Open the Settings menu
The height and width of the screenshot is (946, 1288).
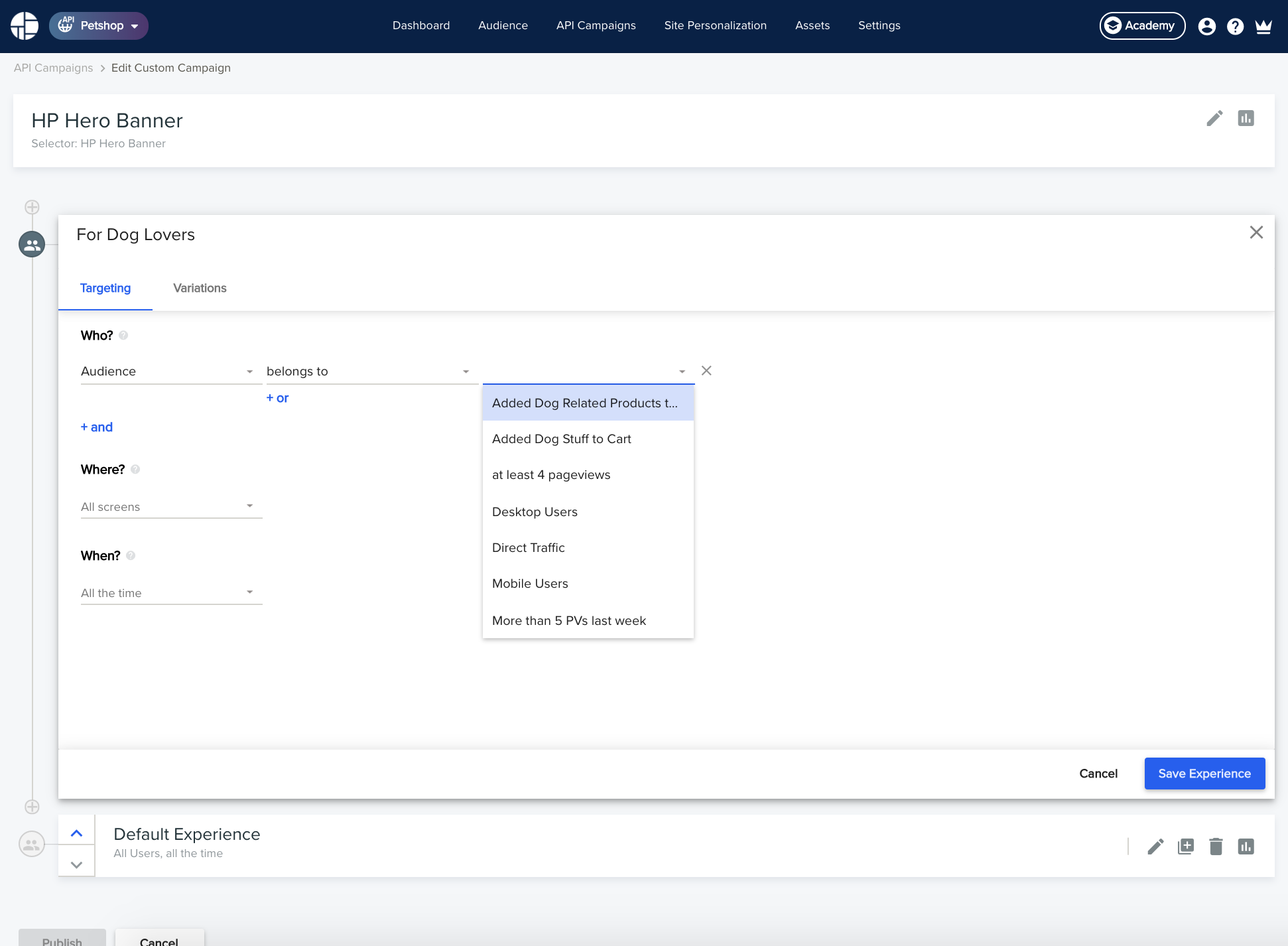tap(879, 26)
